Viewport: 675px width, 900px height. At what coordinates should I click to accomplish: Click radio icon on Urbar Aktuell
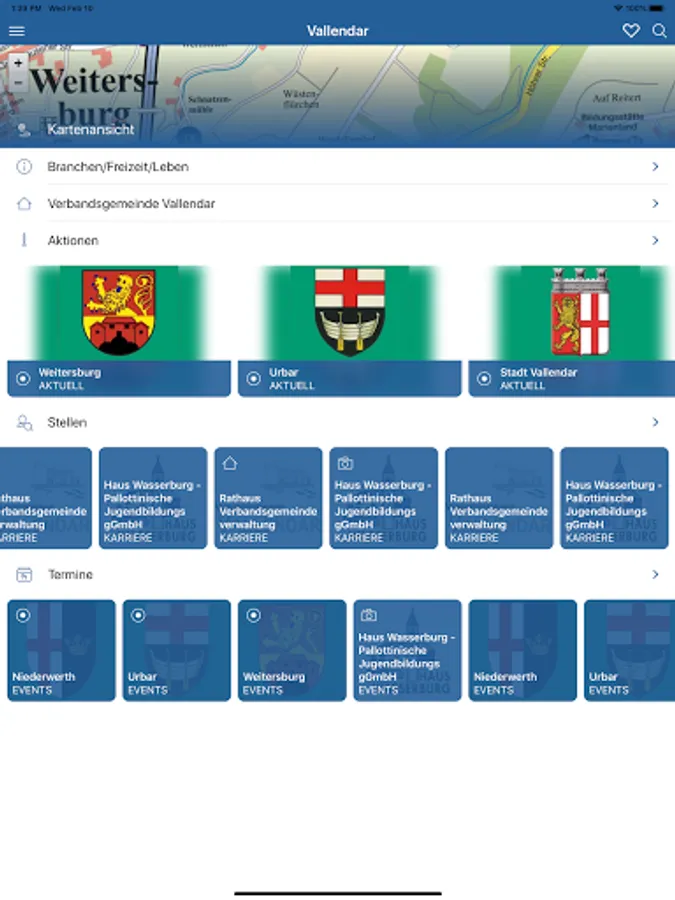254,379
